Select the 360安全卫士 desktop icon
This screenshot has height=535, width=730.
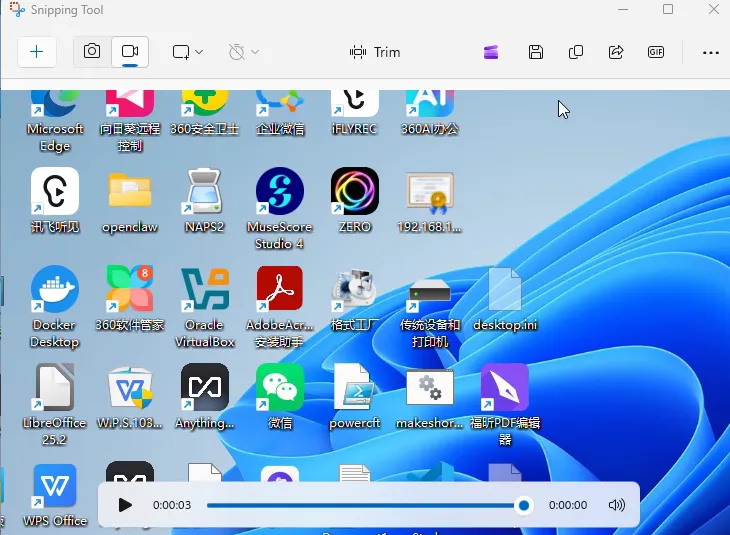[204, 113]
